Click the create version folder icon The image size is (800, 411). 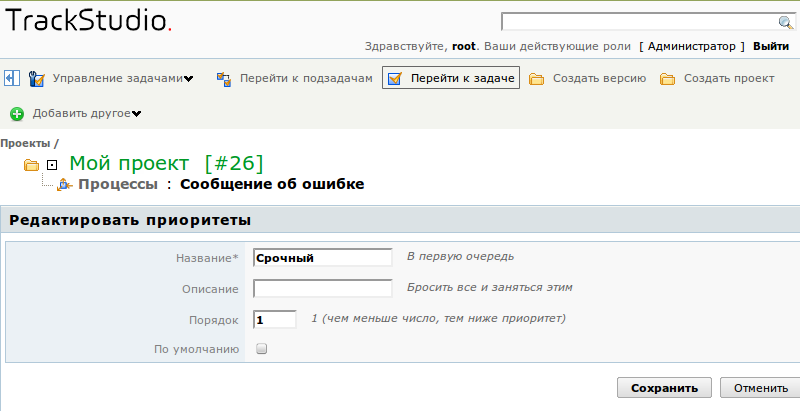point(536,79)
